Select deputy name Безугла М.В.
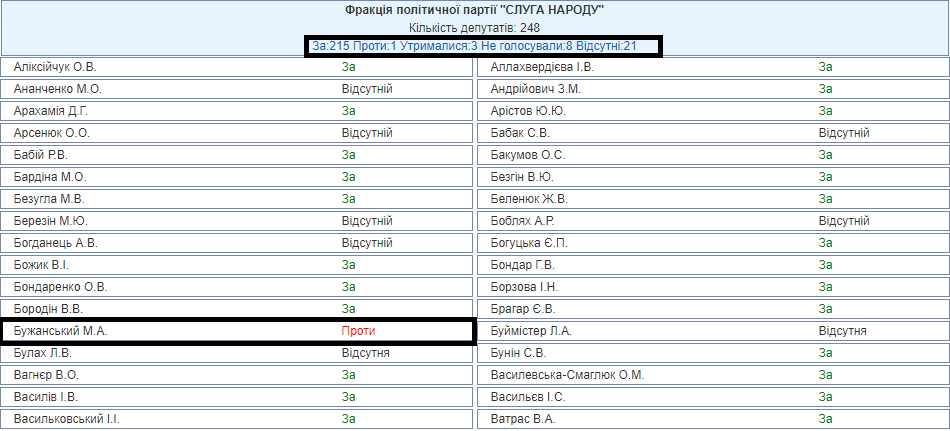Viewport: 950px width, 431px height. click(49, 199)
